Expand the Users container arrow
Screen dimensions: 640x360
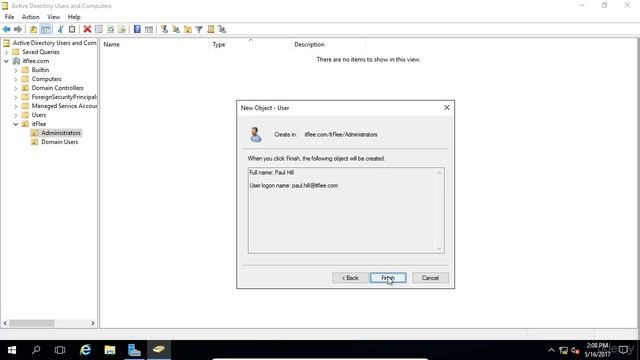(x=16, y=115)
